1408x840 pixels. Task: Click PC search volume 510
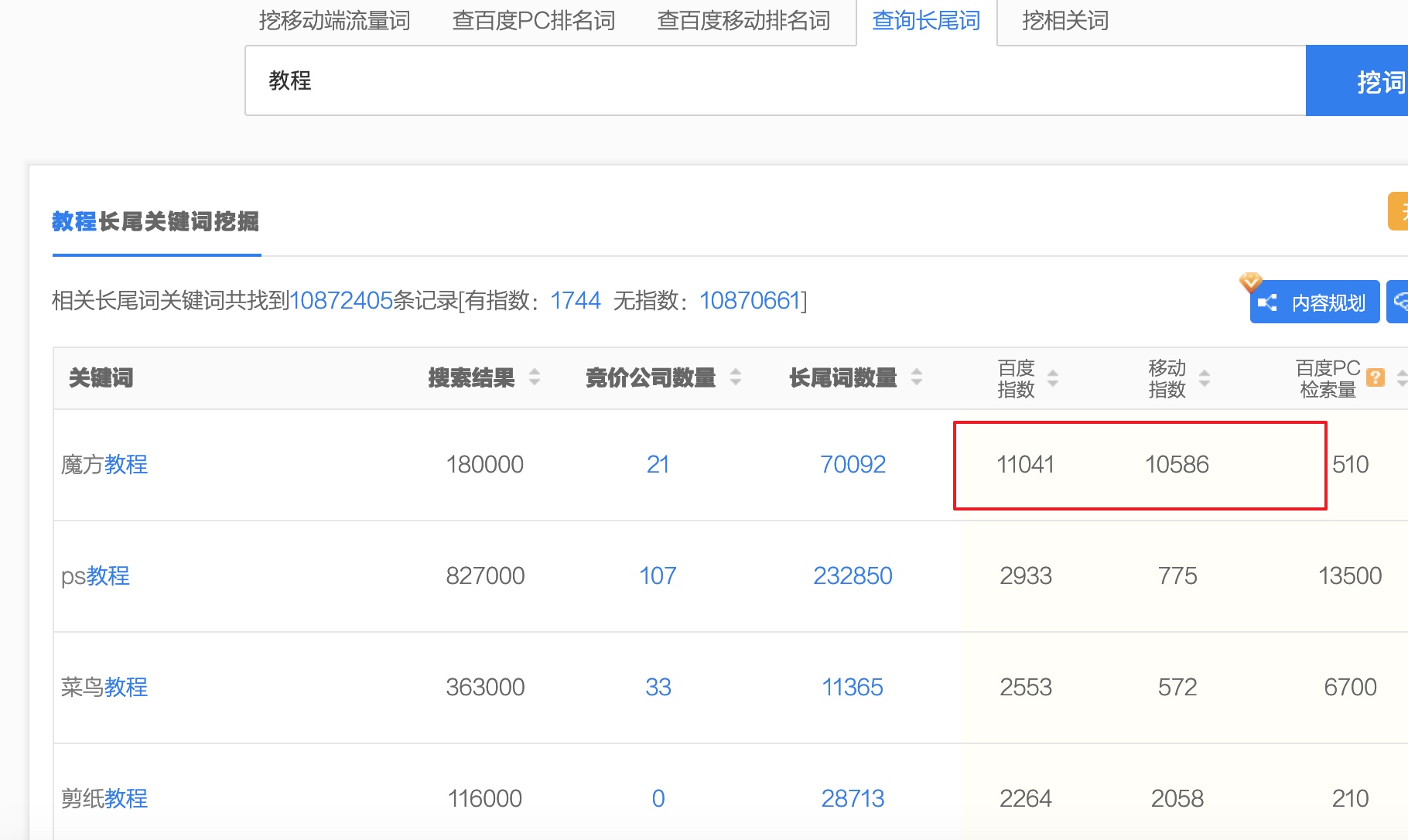[1350, 465]
